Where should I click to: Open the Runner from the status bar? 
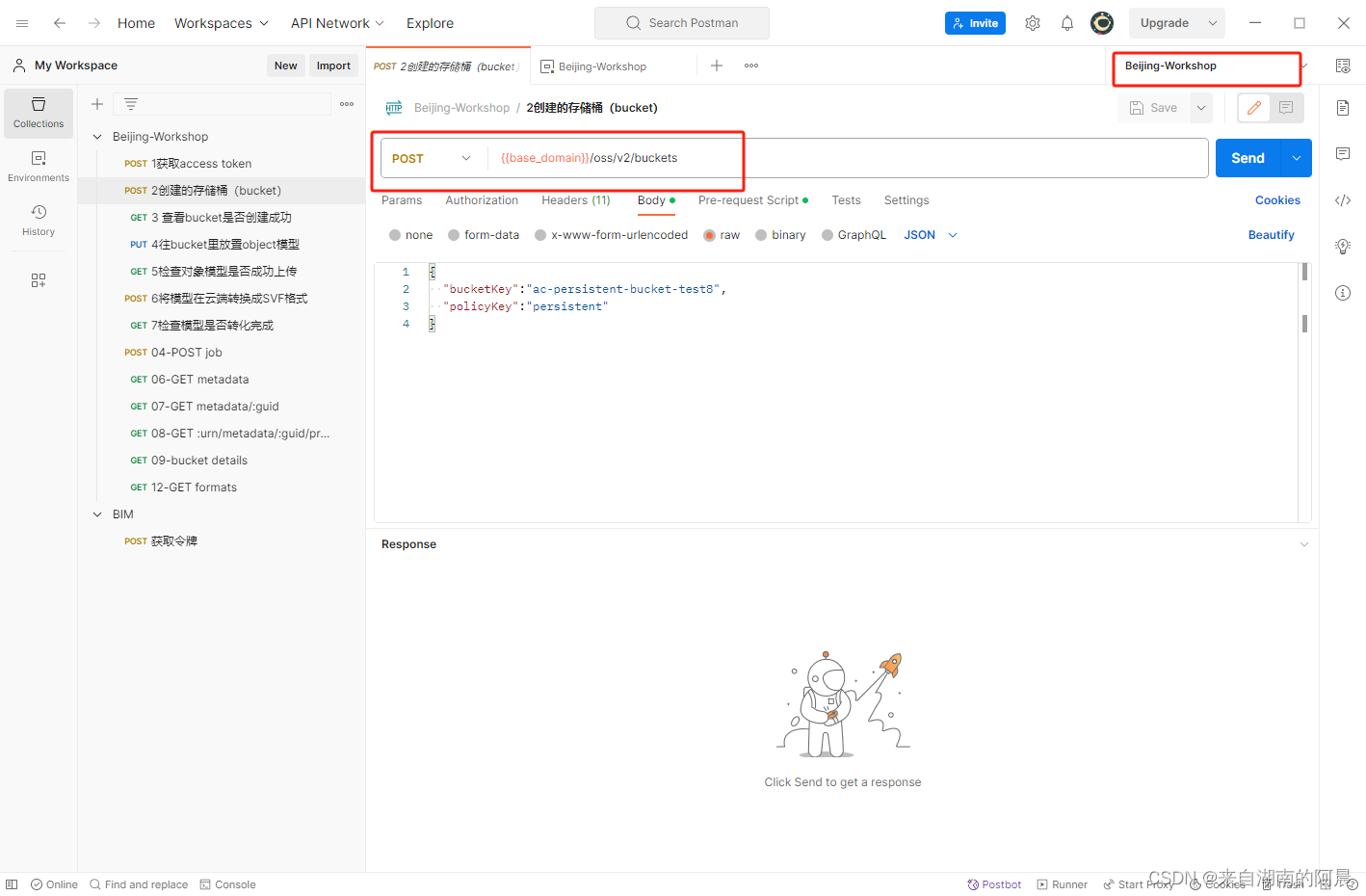coord(1062,883)
